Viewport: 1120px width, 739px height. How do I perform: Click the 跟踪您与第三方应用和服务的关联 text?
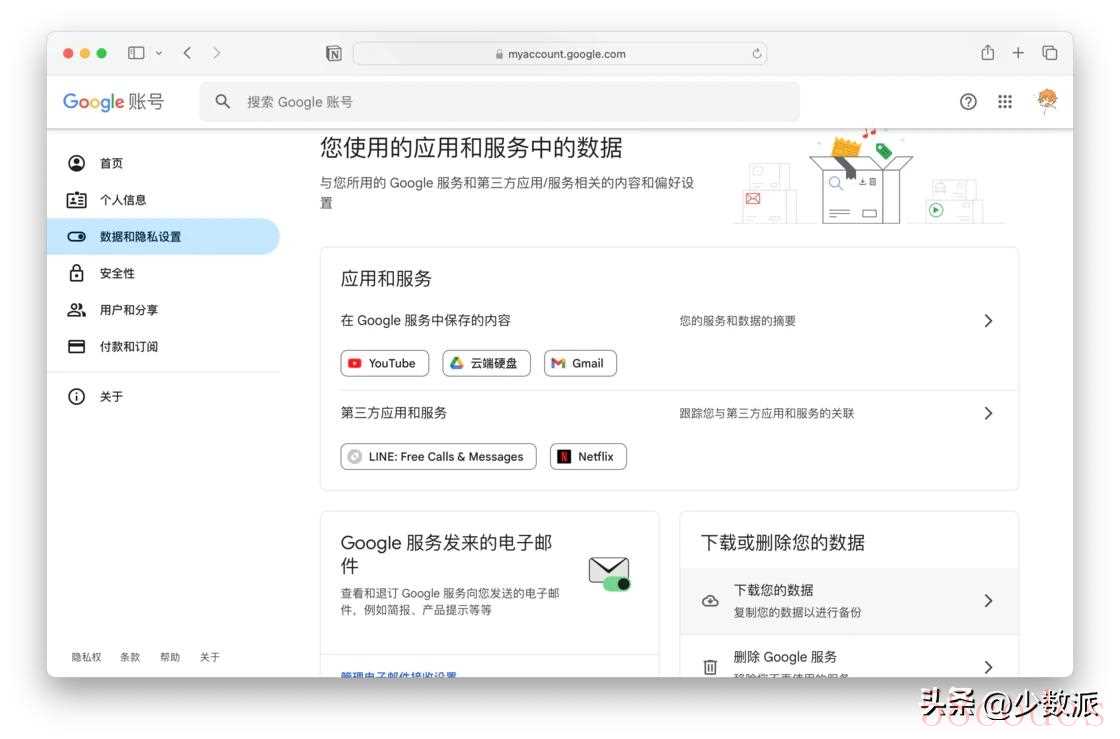pos(766,413)
